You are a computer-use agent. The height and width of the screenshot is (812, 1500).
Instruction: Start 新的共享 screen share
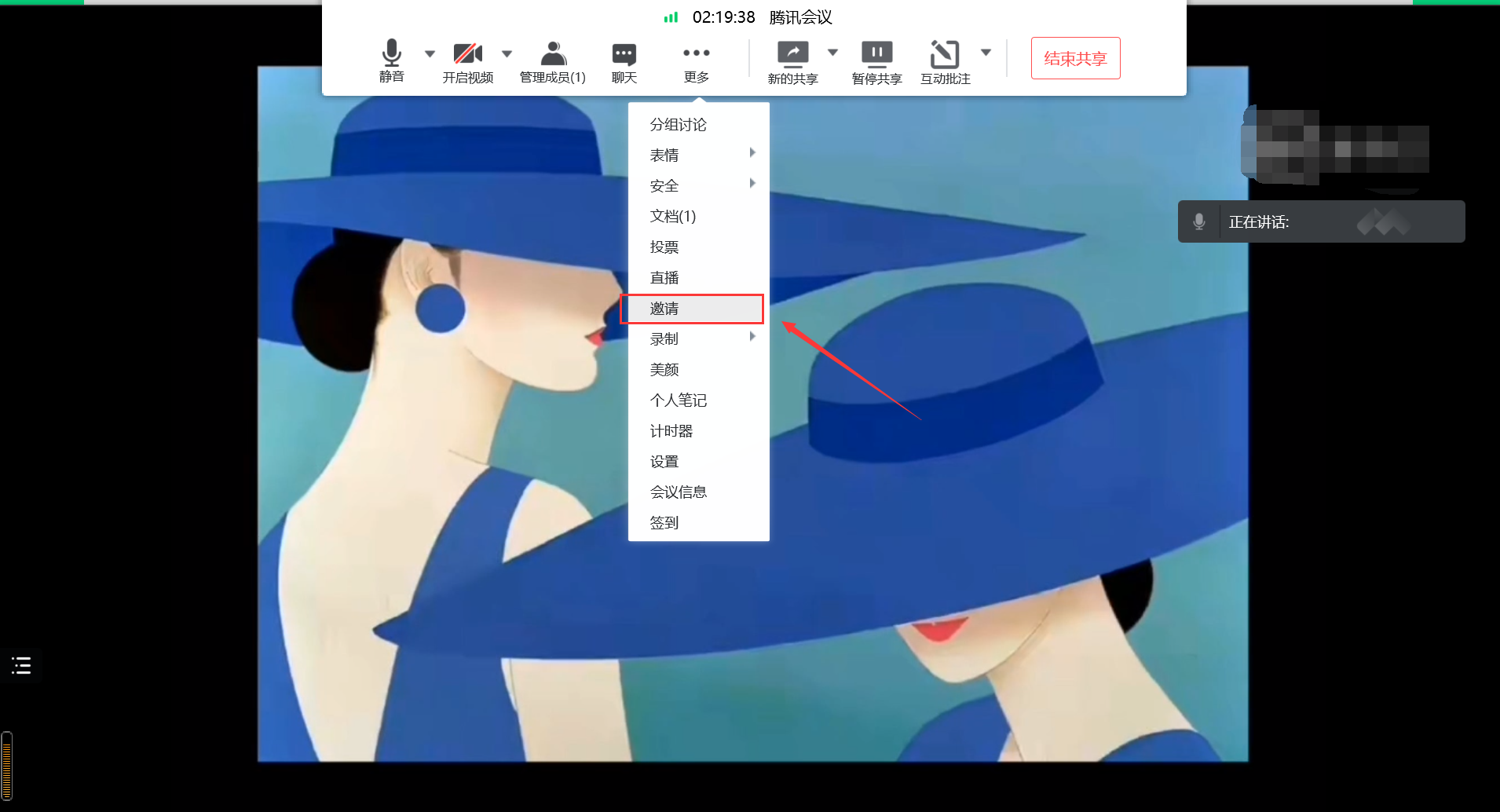793,63
